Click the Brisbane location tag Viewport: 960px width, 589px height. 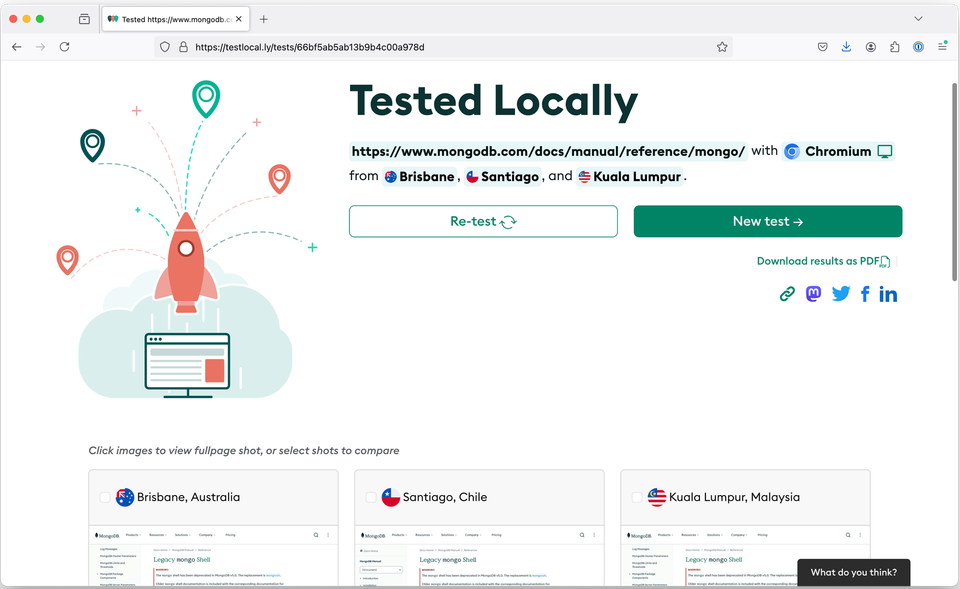click(x=420, y=177)
